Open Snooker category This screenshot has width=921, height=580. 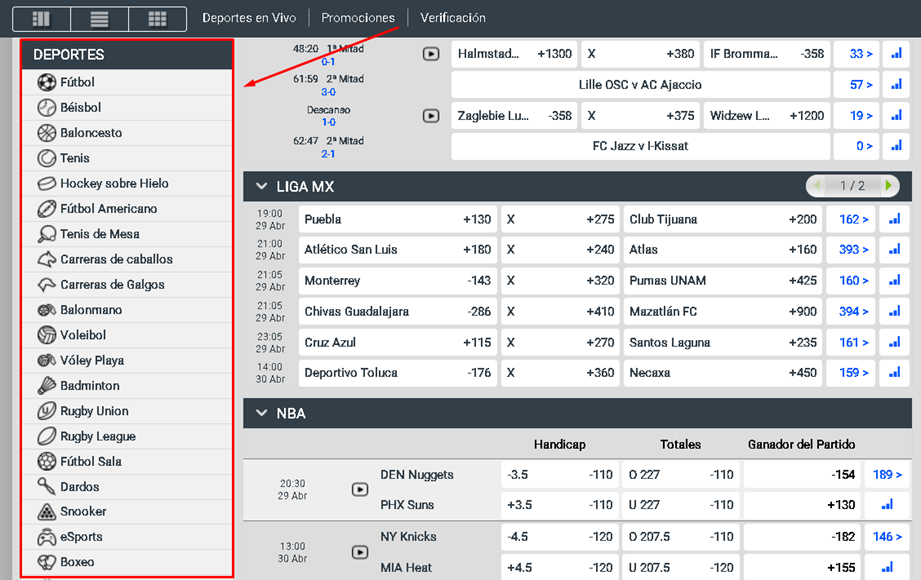[127, 511]
